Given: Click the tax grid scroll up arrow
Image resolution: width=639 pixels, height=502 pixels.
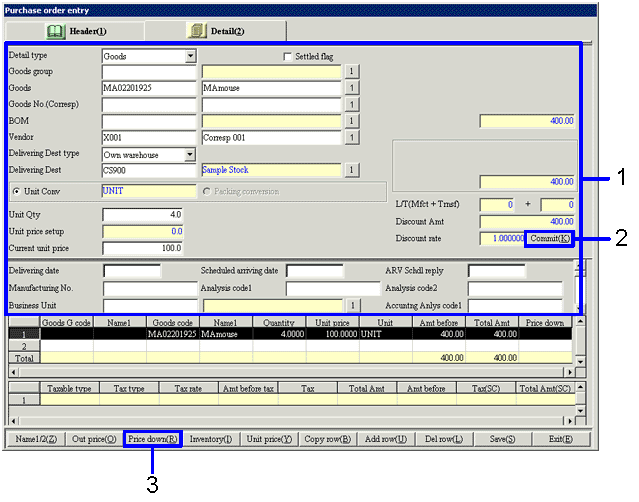Looking at the screenshot, I should pos(580,386).
